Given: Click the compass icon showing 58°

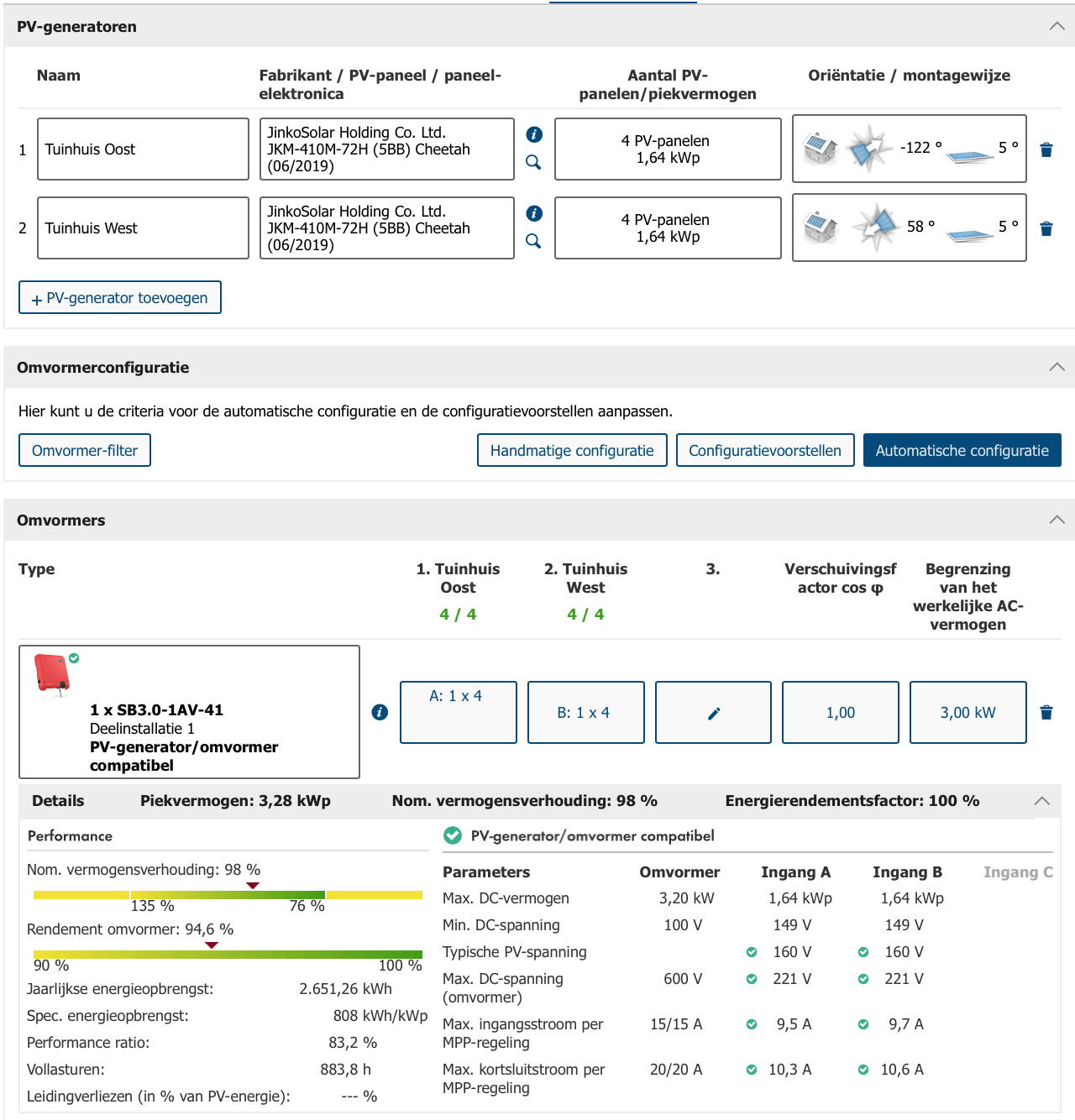Looking at the screenshot, I should (875, 227).
